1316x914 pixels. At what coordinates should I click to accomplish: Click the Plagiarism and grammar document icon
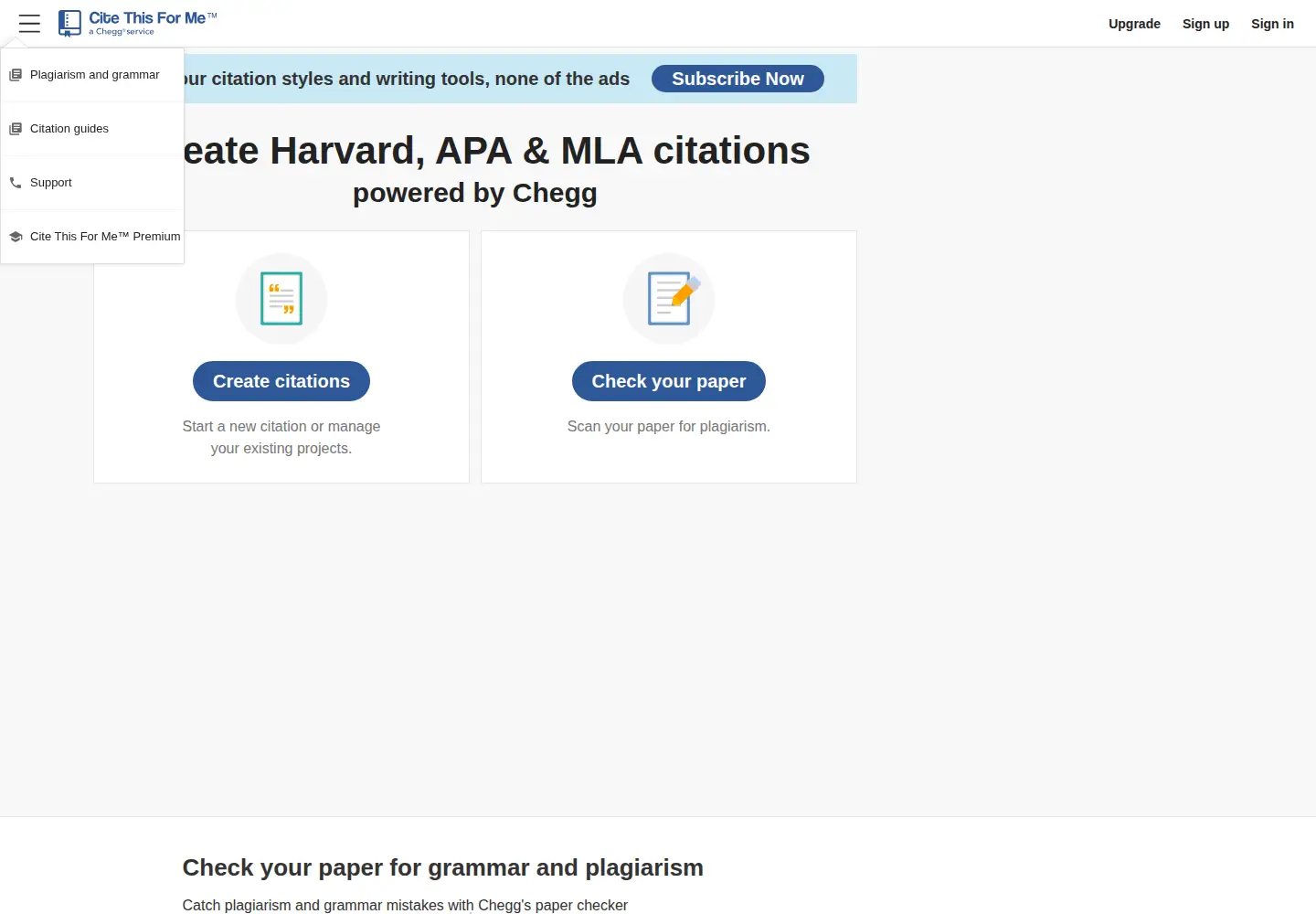(x=16, y=75)
